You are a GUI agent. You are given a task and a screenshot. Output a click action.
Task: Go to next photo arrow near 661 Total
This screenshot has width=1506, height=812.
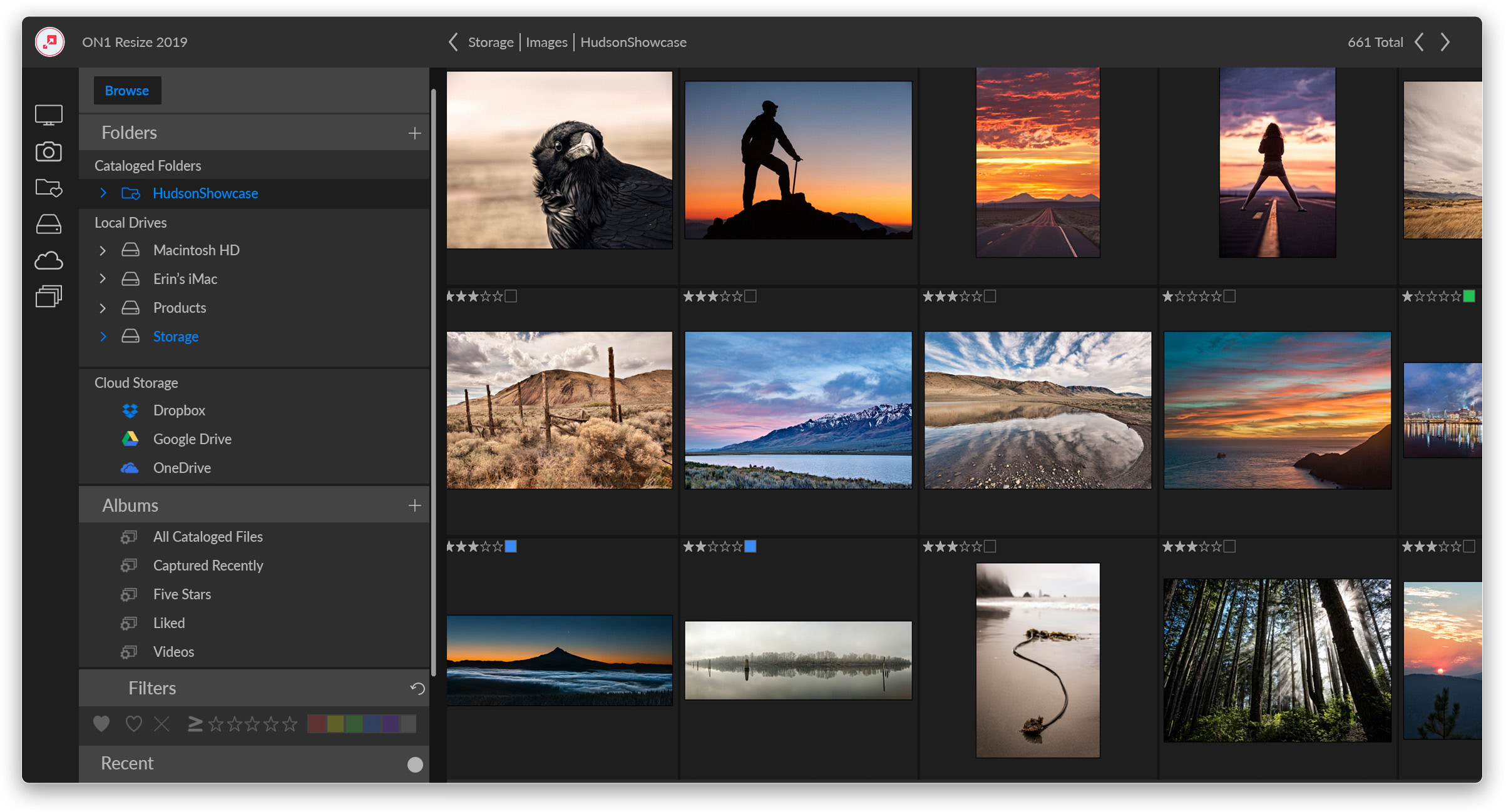tap(1445, 42)
